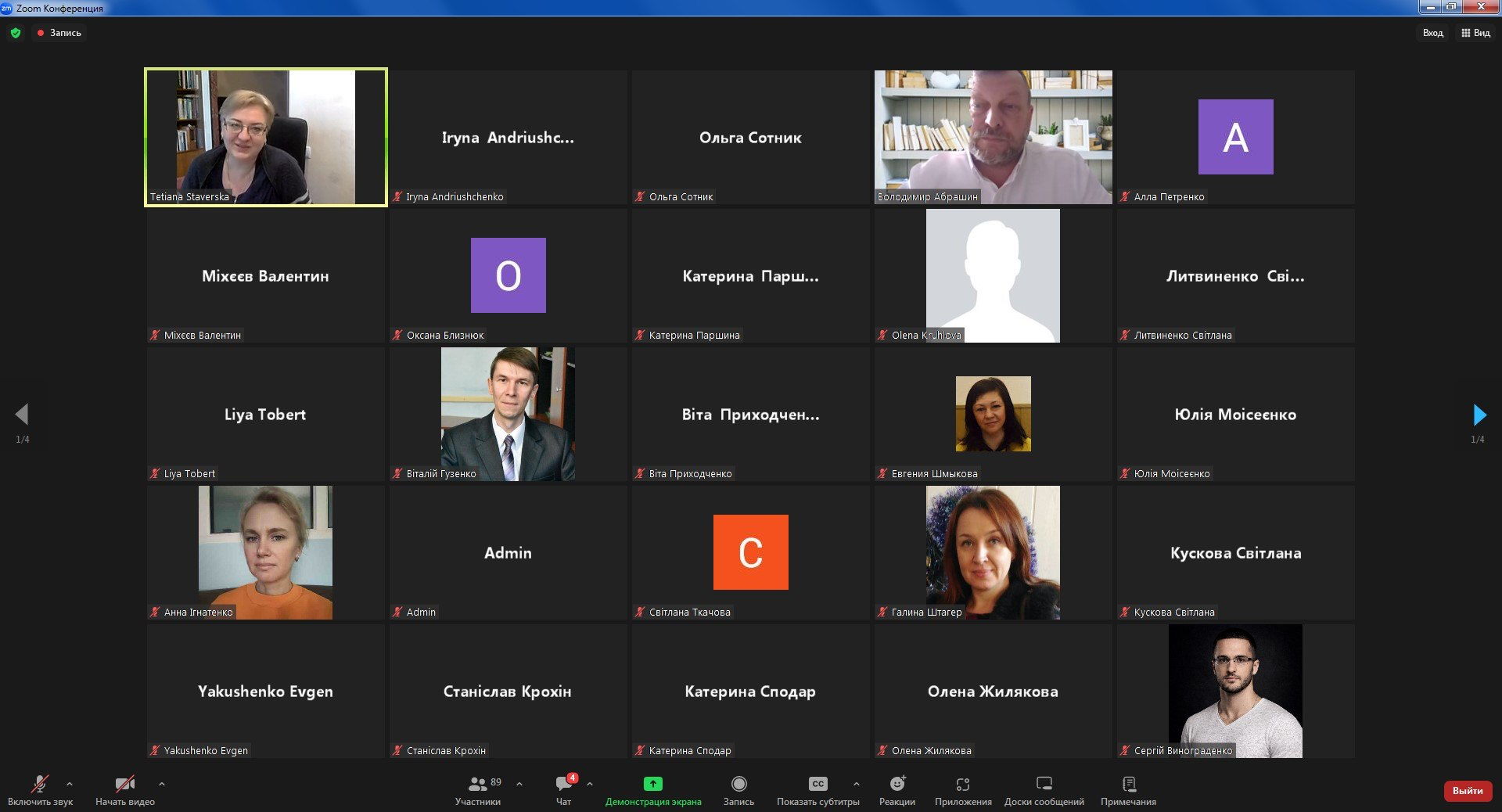This screenshot has width=1502, height=812.
Task: Start screen sharing with green arrow icon
Action: (652, 784)
